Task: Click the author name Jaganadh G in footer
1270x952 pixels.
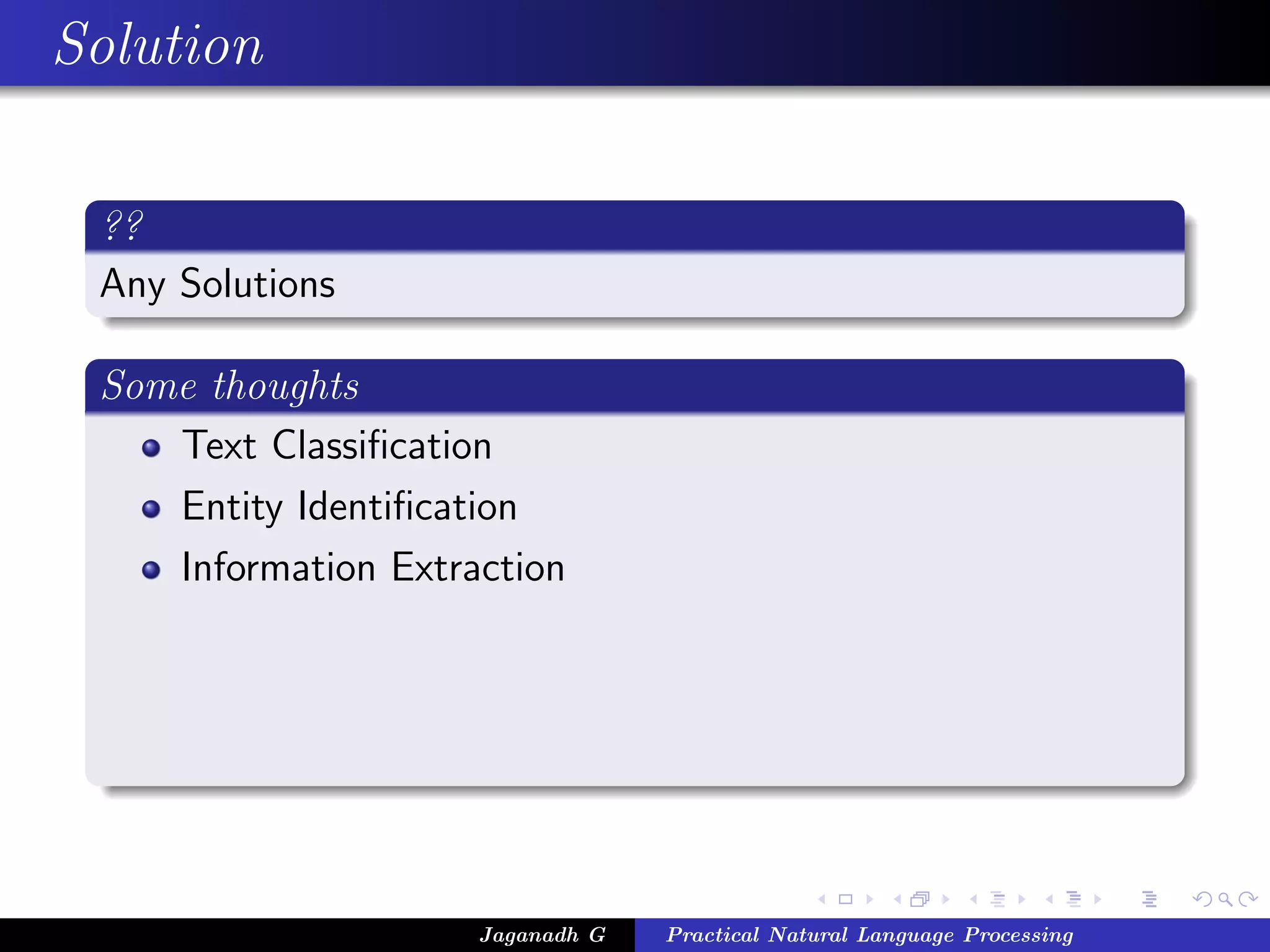Action: (x=543, y=935)
